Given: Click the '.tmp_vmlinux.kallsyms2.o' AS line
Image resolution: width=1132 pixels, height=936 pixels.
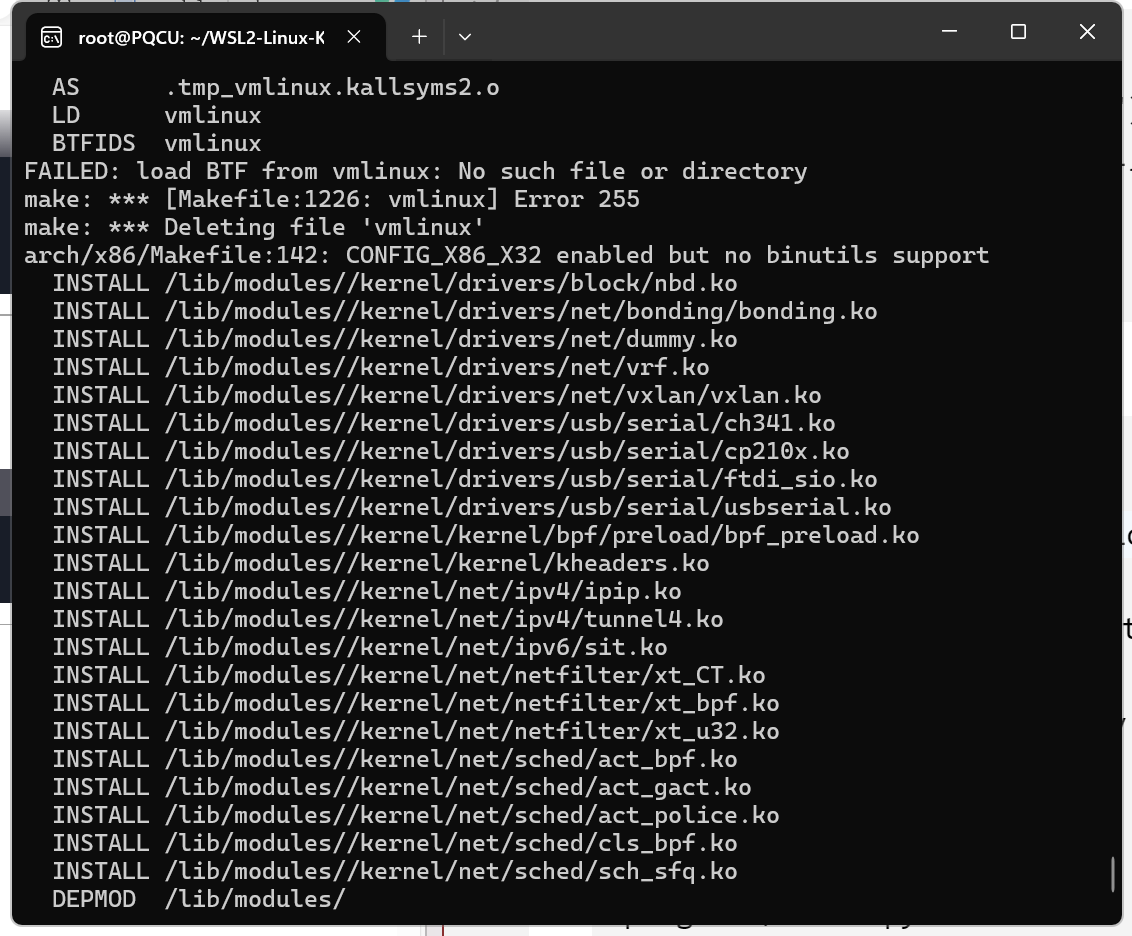Looking at the screenshot, I should [x=276, y=88].
